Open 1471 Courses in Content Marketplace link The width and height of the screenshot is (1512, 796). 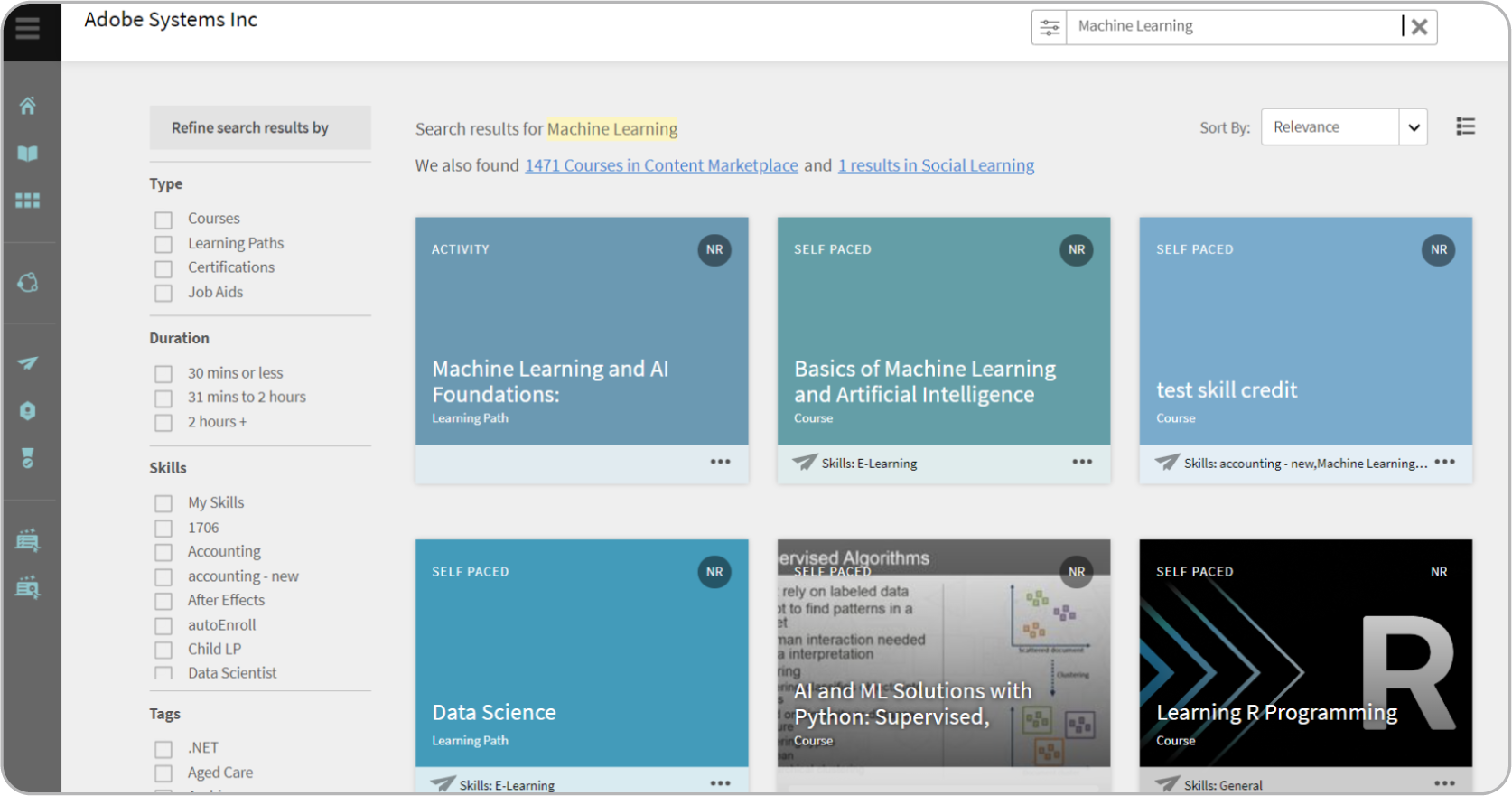click(661, 165)
